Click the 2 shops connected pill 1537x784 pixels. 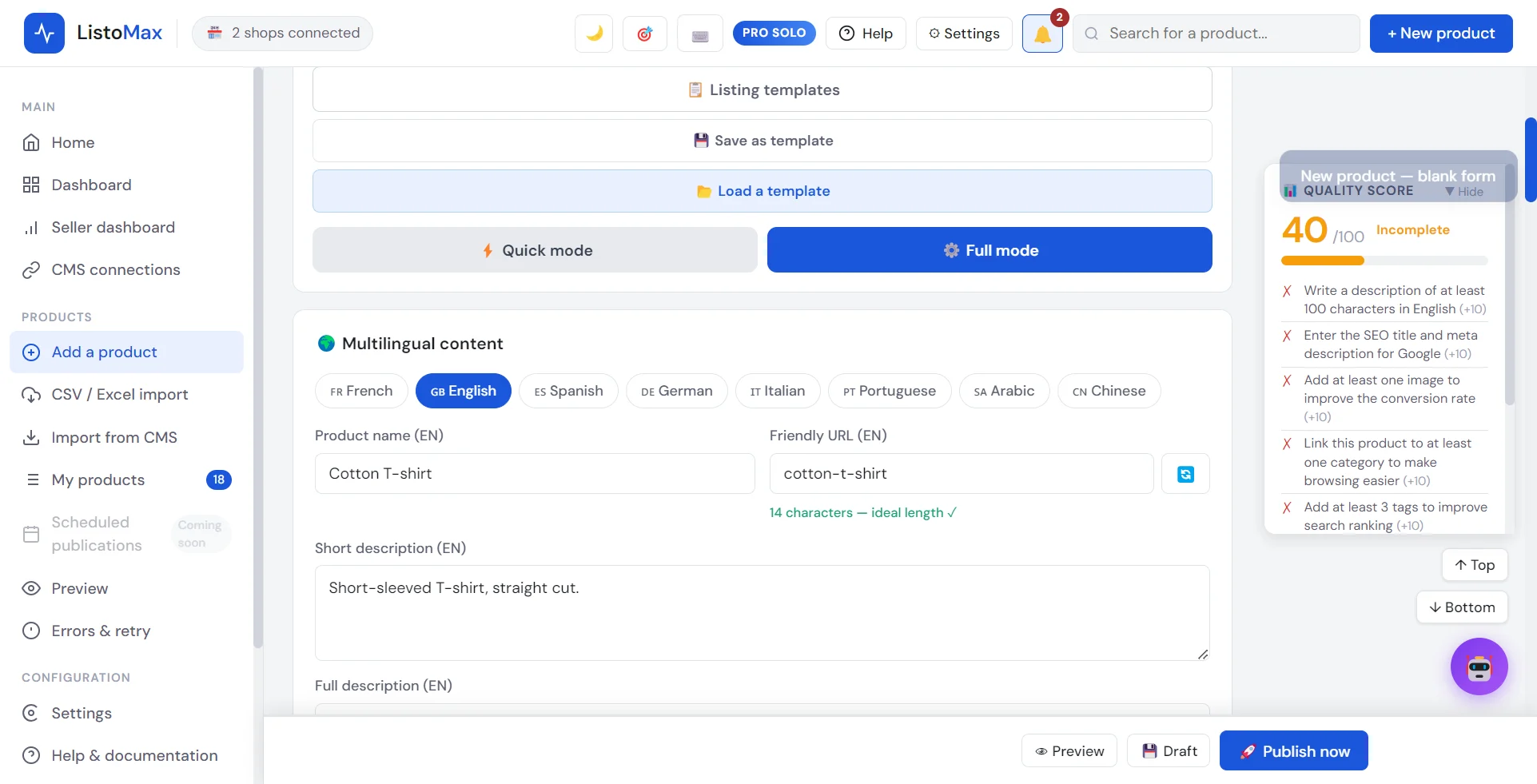pos(282,33)
